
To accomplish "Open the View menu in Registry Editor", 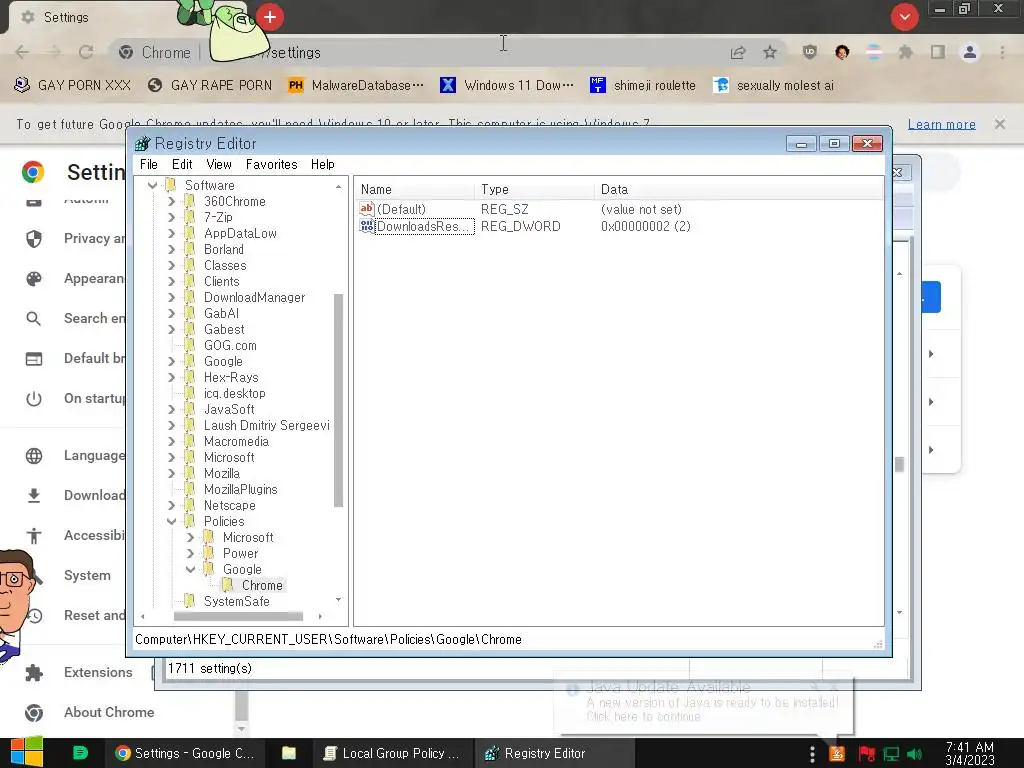I will click(x=219, y=165).
